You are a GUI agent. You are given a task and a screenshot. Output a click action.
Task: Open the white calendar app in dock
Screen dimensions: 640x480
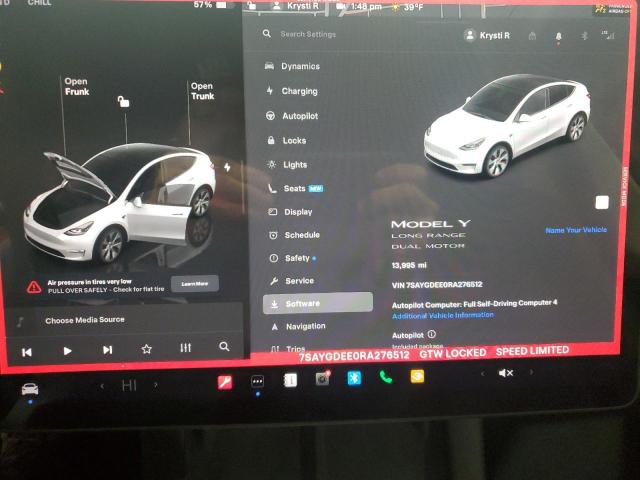click(290, 380)
